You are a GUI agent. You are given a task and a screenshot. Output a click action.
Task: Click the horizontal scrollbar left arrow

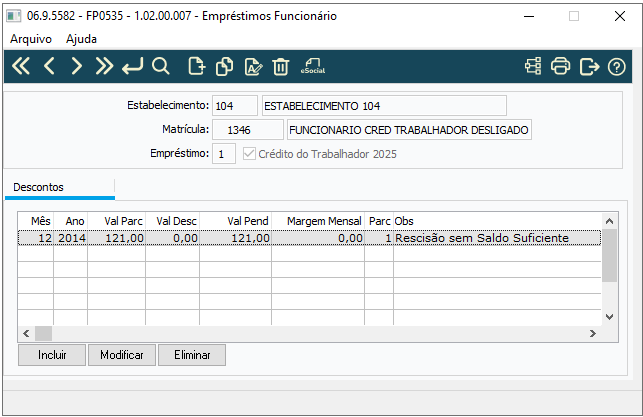26,333
